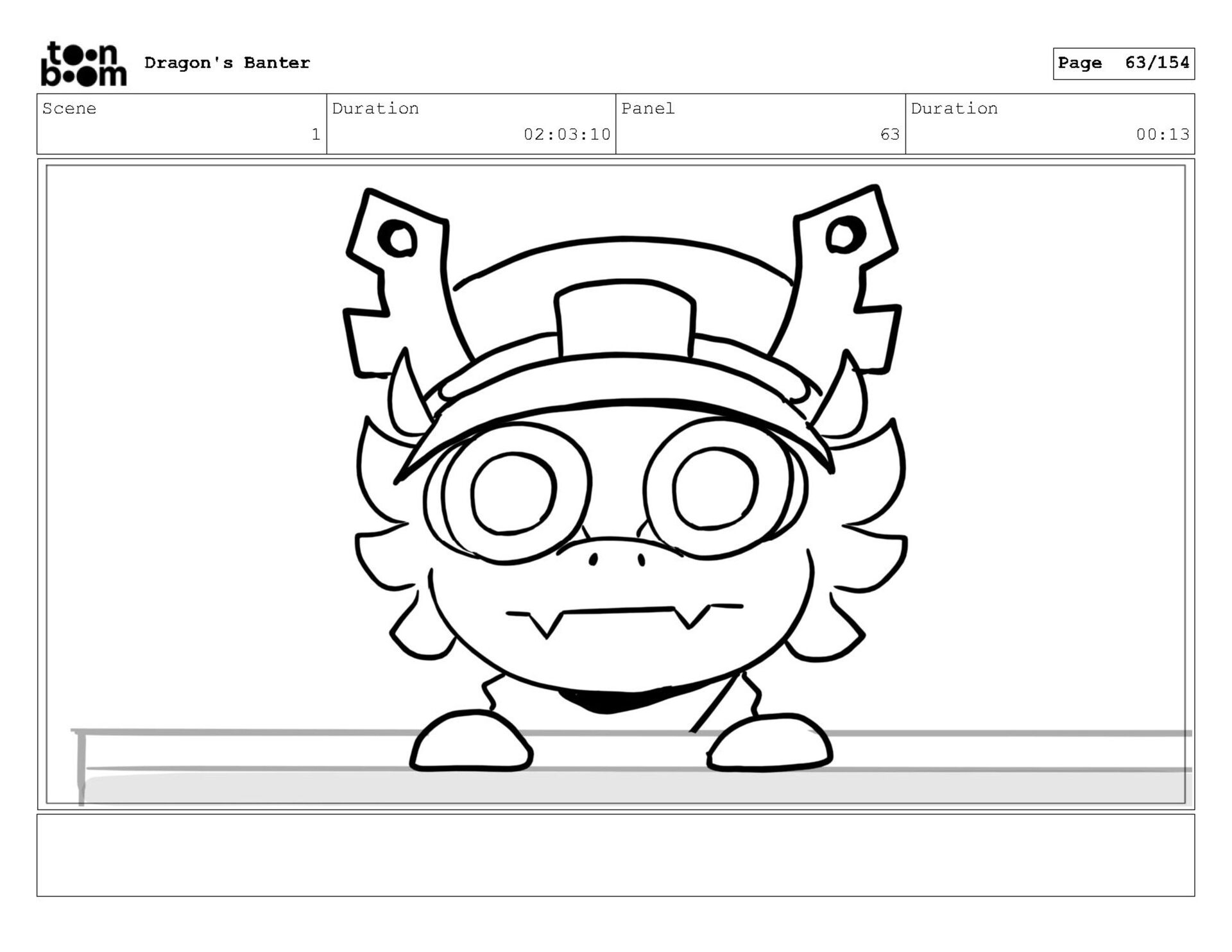The width and height of the screenshot is (1232, 952).
Task: Click the panel duration 00:13 value
Action: (1162, 134)
